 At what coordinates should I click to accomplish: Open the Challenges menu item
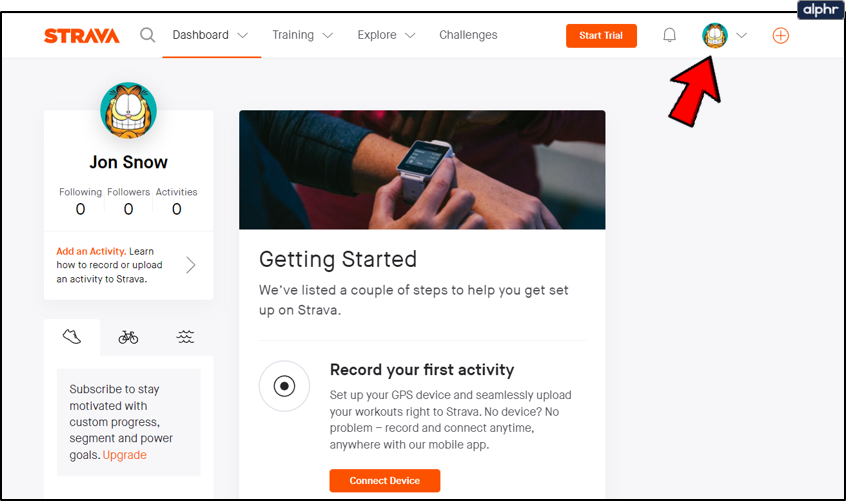(468, 35)
